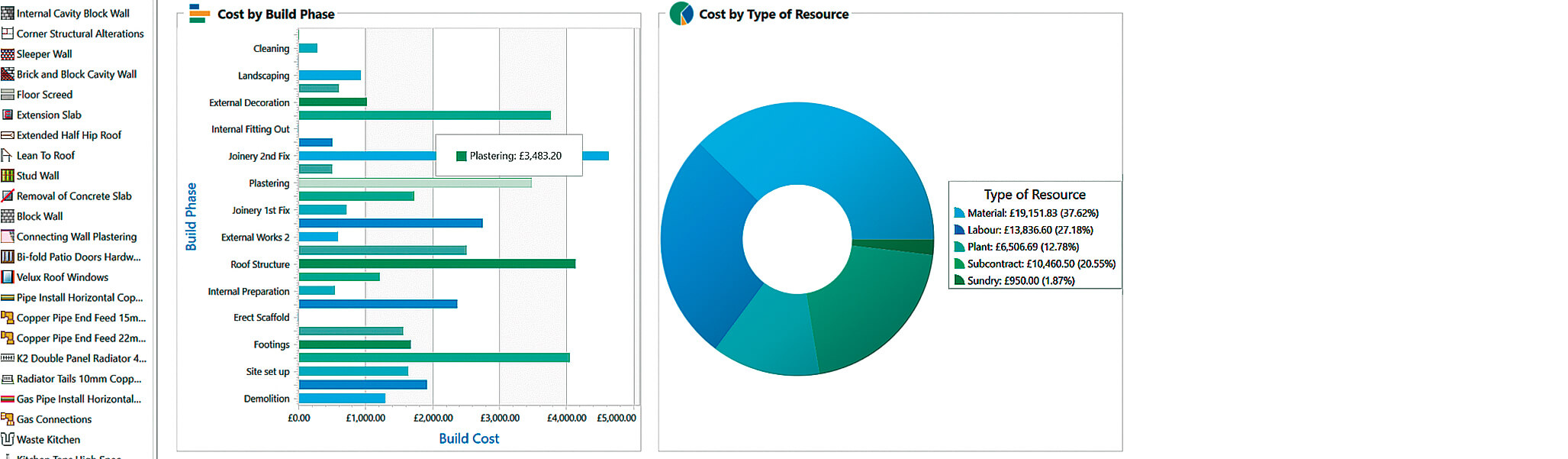Image resolution: width=1568 pixels, height=459 pixels.
Task: Click the Velux Roof Windows icon
Action: 8,277
